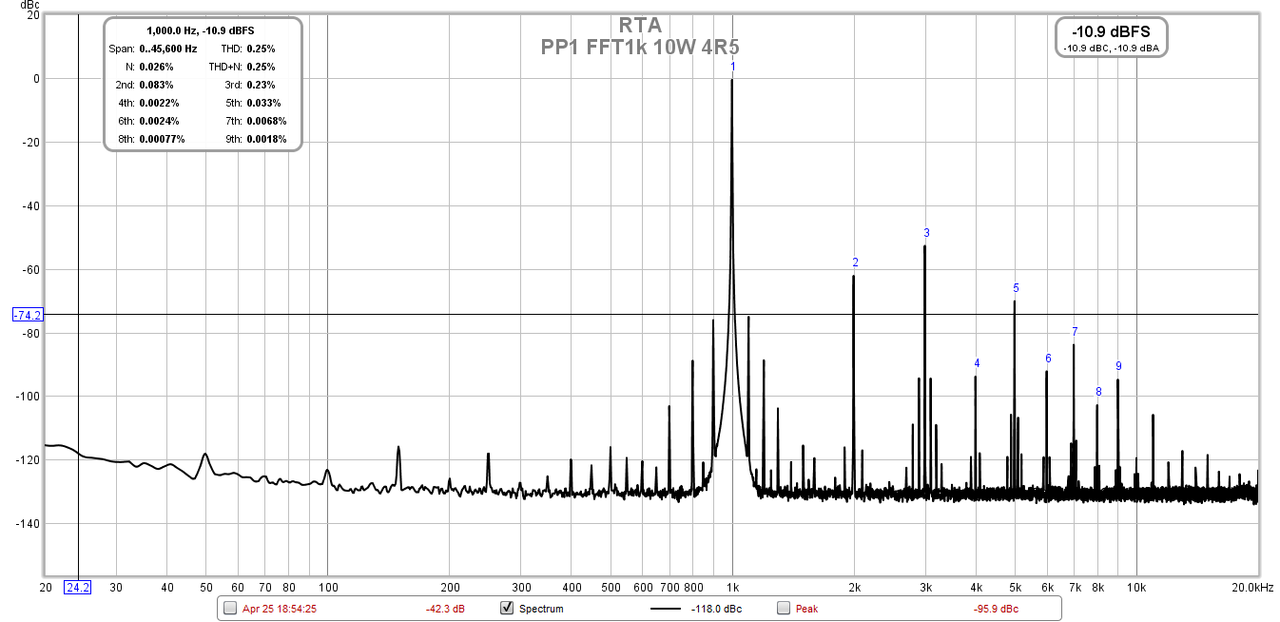This screenshot has width=1280, height=622.
Task: Click the blue fundamental marker label 1
Action: 733,67
